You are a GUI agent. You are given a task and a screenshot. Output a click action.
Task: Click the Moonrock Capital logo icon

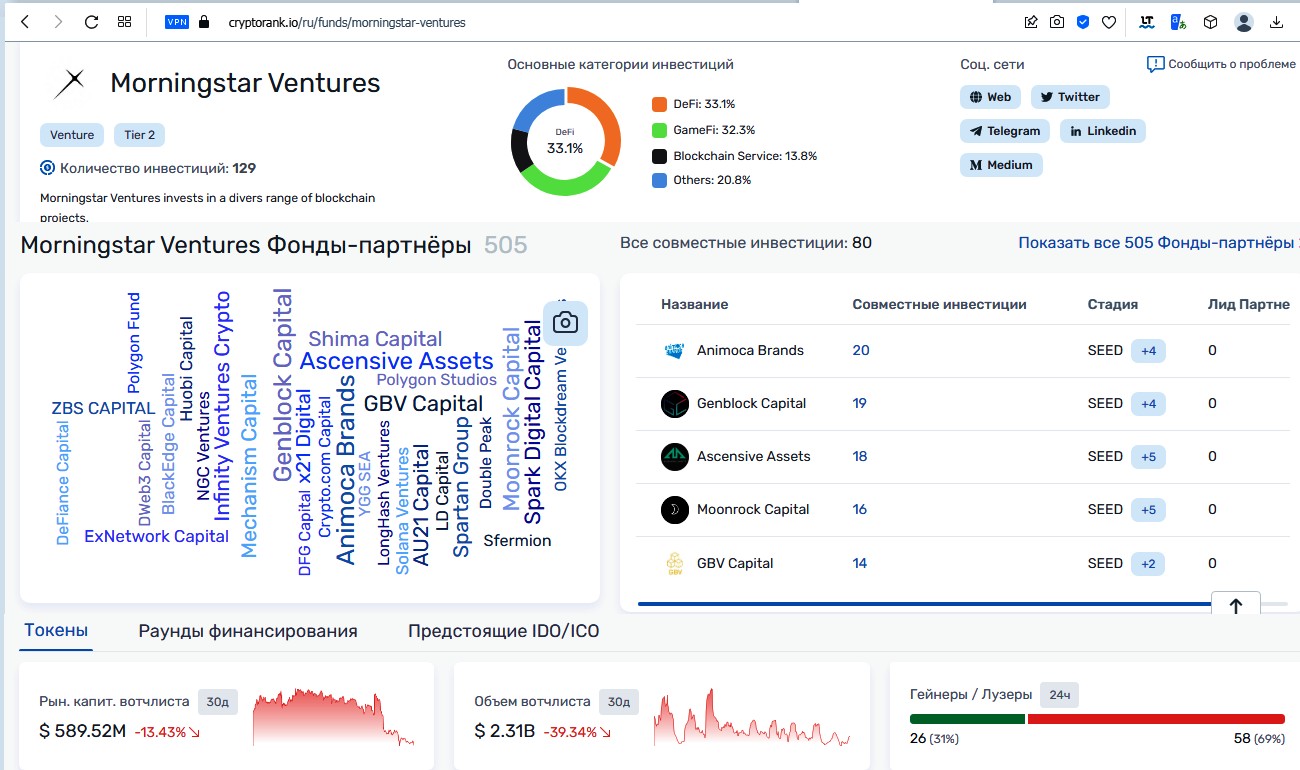(x=675, y=510)
